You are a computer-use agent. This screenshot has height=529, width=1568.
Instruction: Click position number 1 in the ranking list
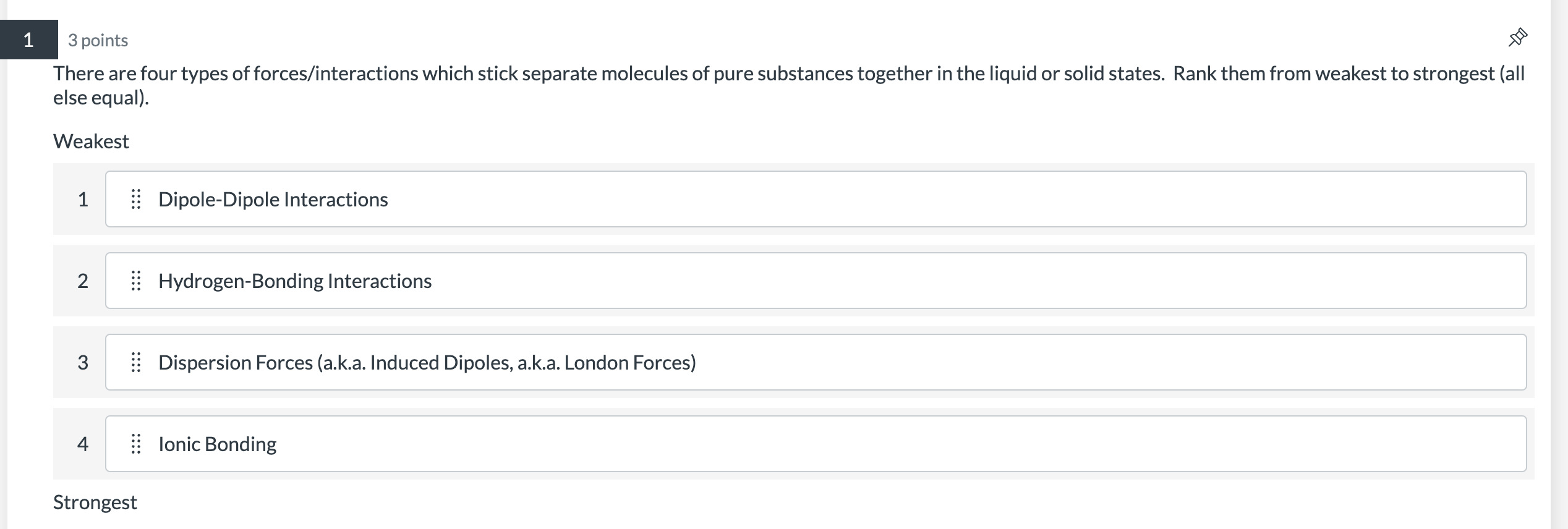coord(83,199)
